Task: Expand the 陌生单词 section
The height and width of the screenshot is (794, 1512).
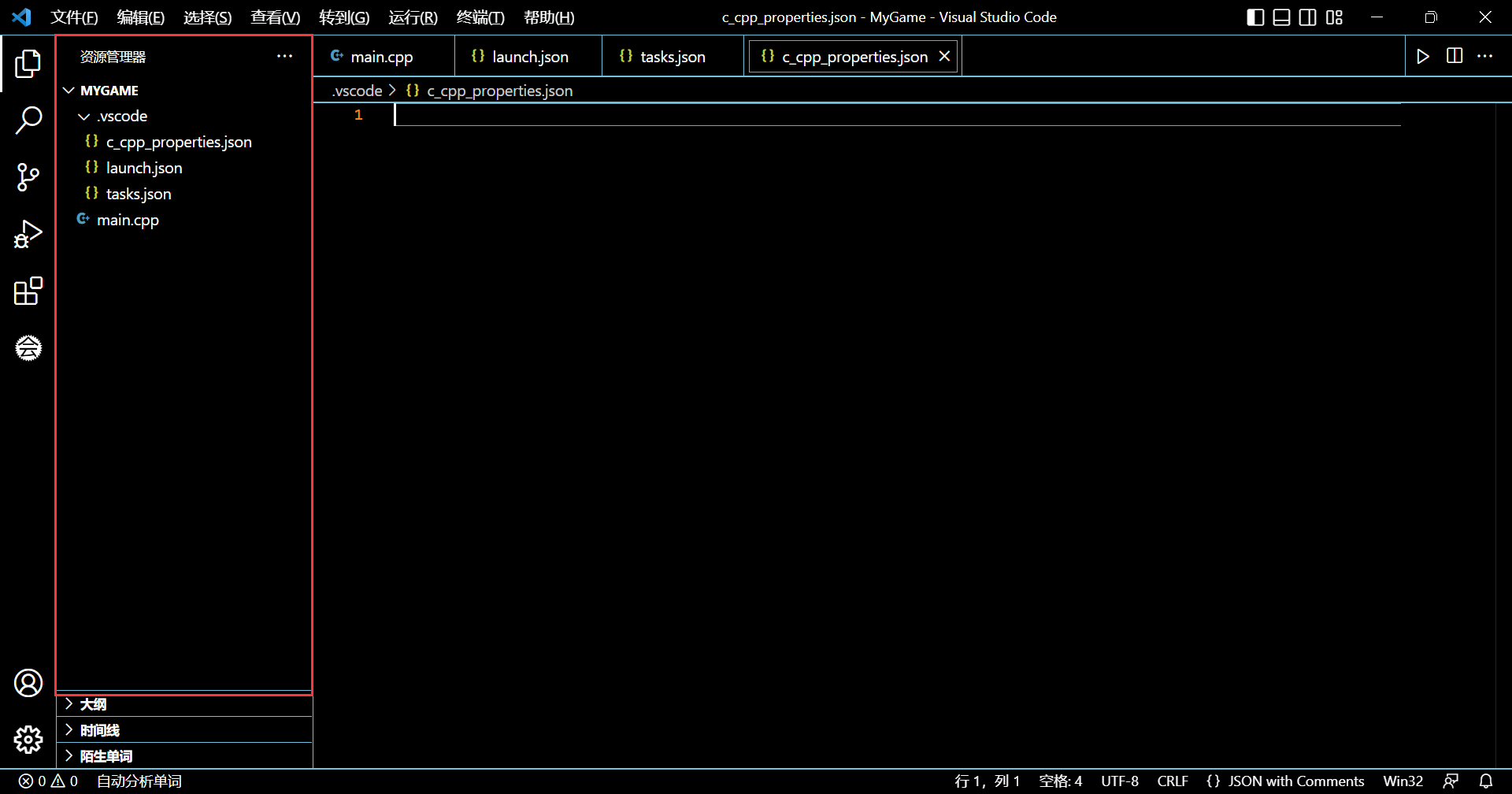Action: (x=184, y=756)
